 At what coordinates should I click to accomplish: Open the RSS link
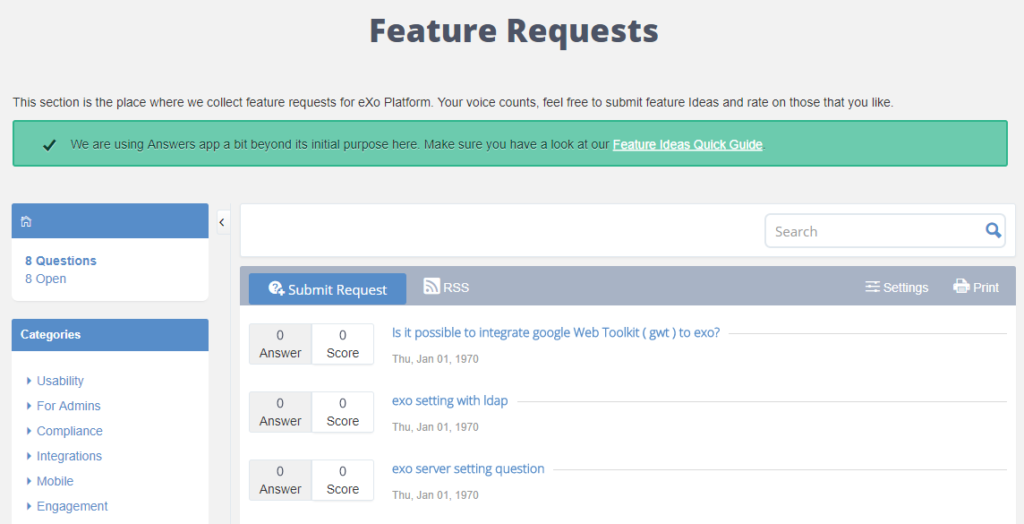click(x=447, y=287)
